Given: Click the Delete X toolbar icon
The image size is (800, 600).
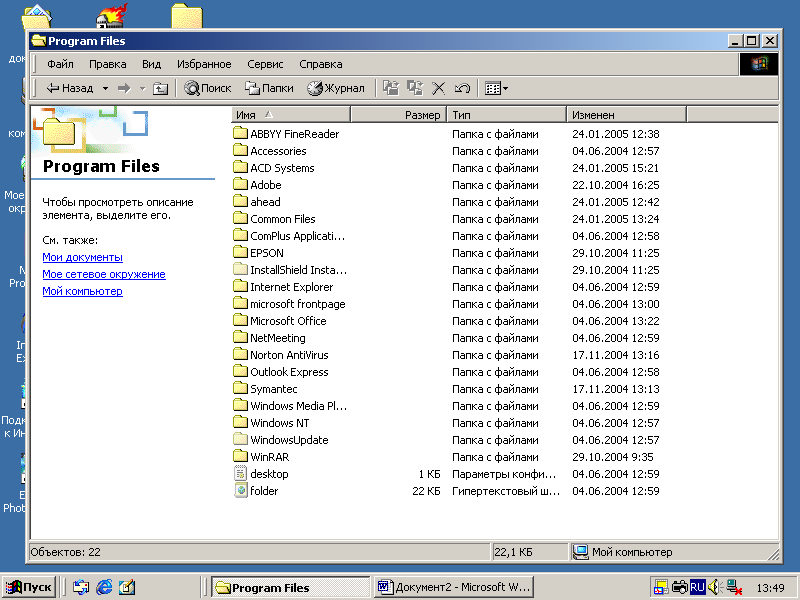Looking at the screenshot, I should pyautogui.click(x=438, y=88).
